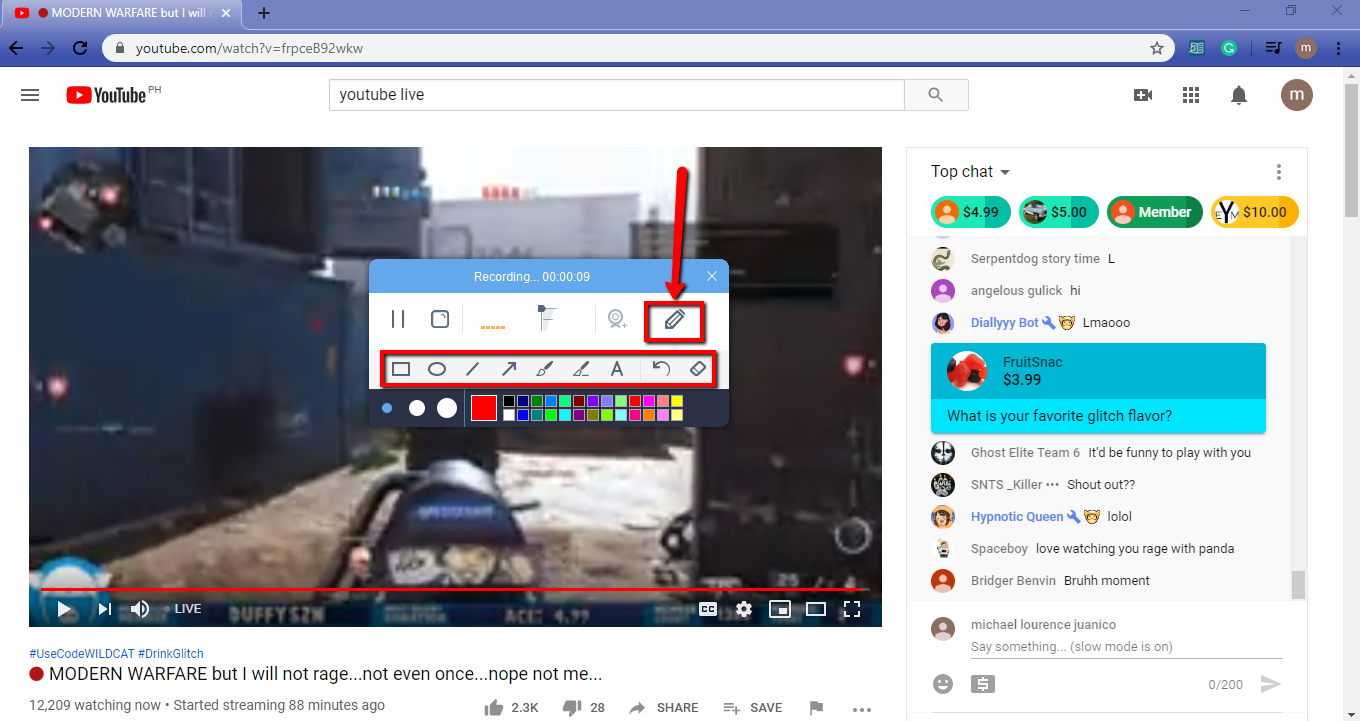This screenshot has height=721, width=1360.
Task: Click the red video progress bar
Action: pyautogui.click(x=455, y=590)
